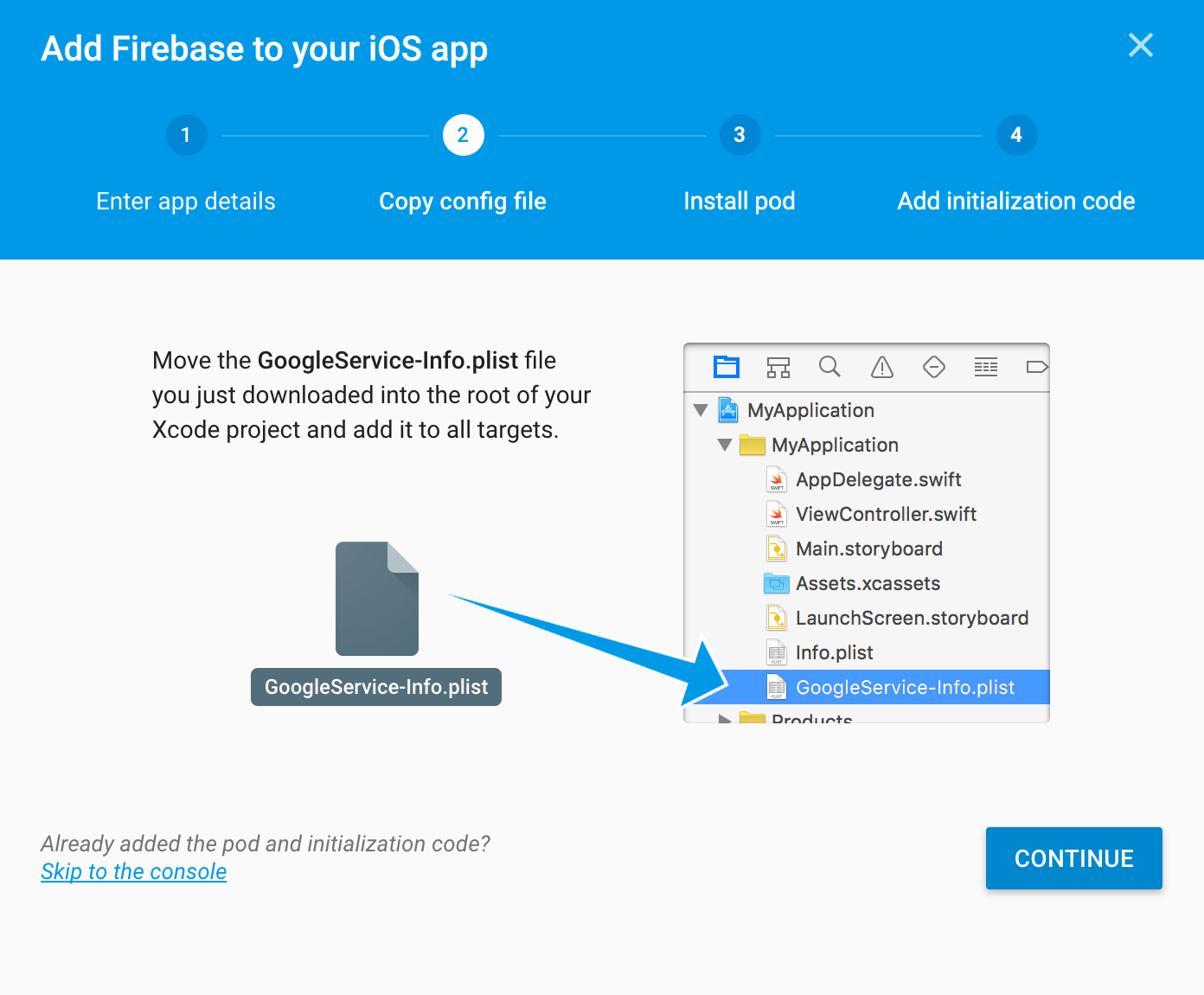Viewport: 1204px width, 995px height.
Task: Collapse the MyApplication project root triangle
Action: (x=701, y=410)
